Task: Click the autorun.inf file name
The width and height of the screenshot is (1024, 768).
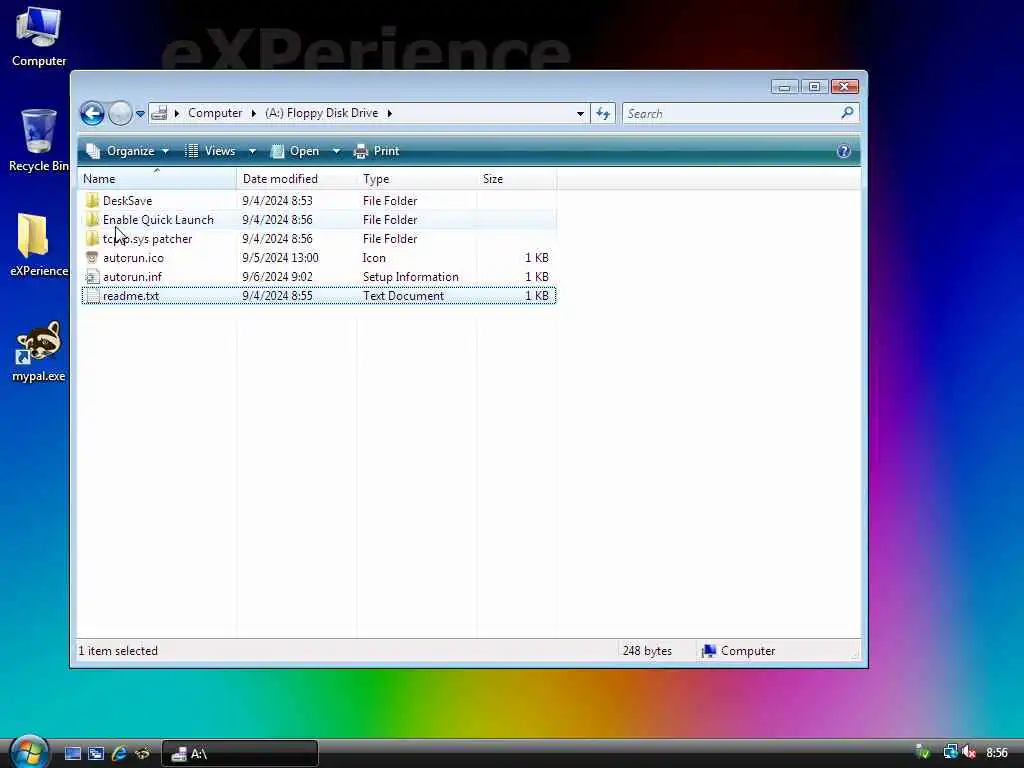Action: point(133,277)
